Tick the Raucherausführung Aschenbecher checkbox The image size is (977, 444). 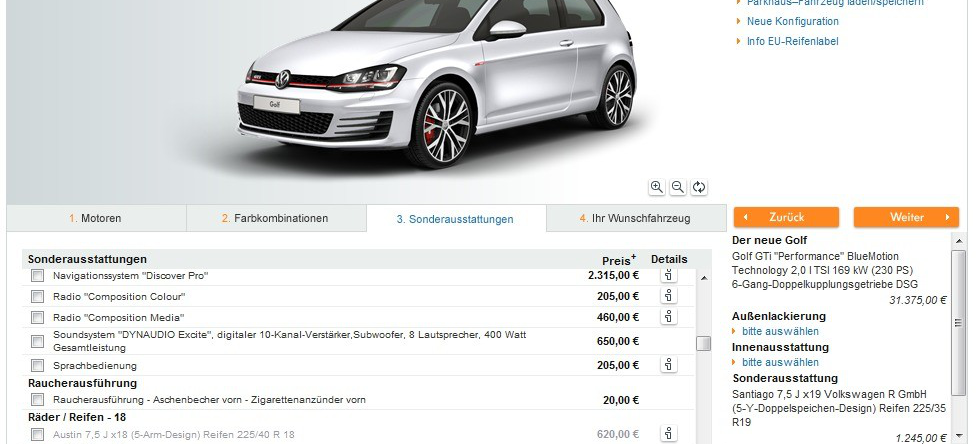38,400
